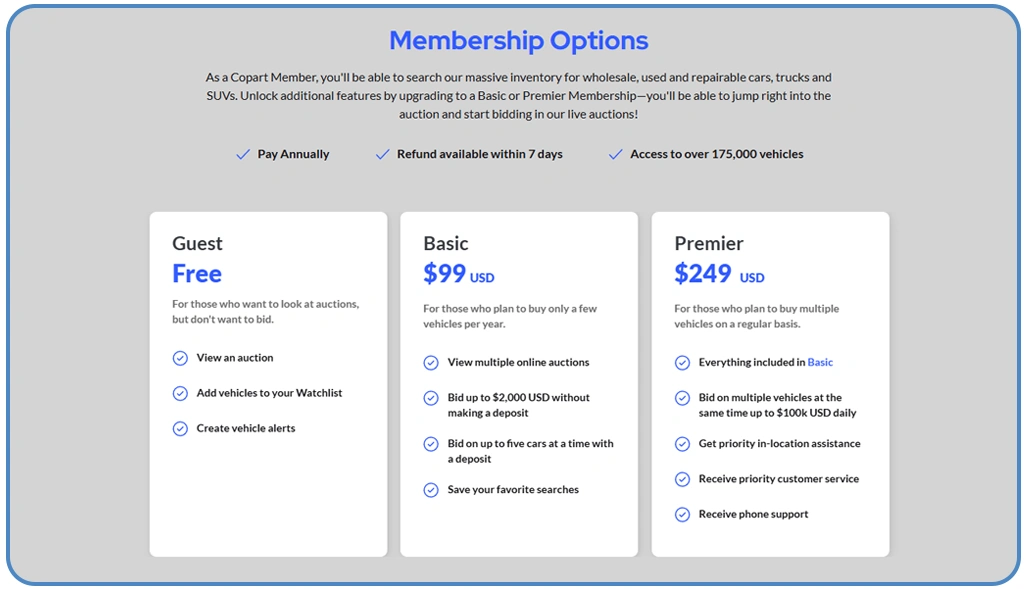Click checkmark beside Access to over 175,000 vehicles
Viewport: 1026px width, 589px height.
point(615,154)
